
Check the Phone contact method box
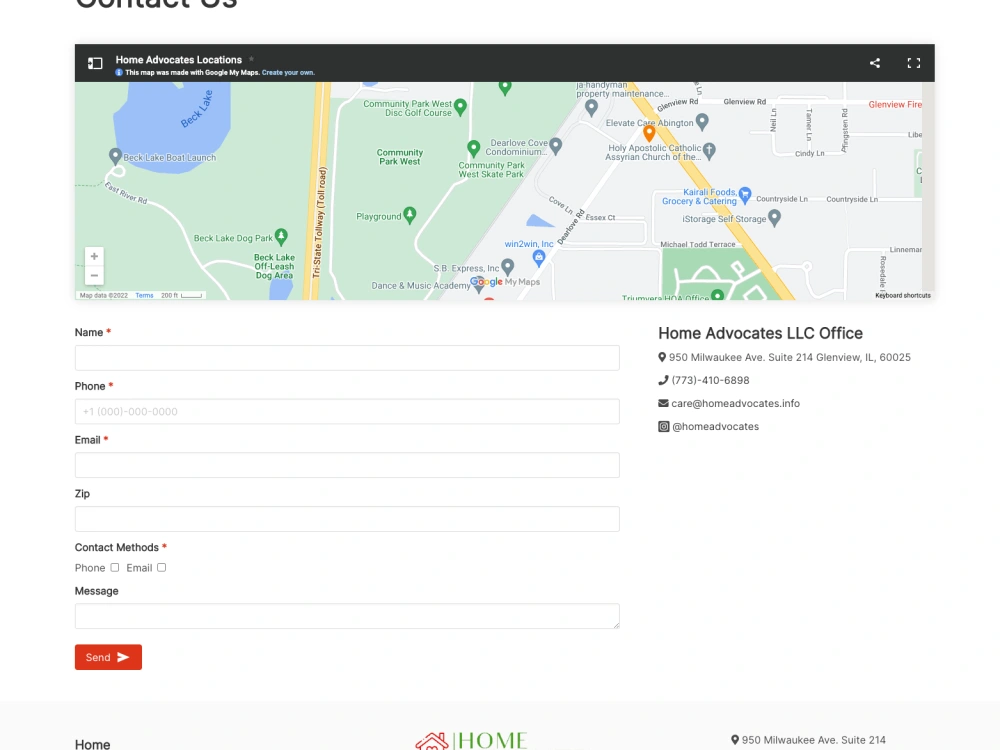coord(115,568)
